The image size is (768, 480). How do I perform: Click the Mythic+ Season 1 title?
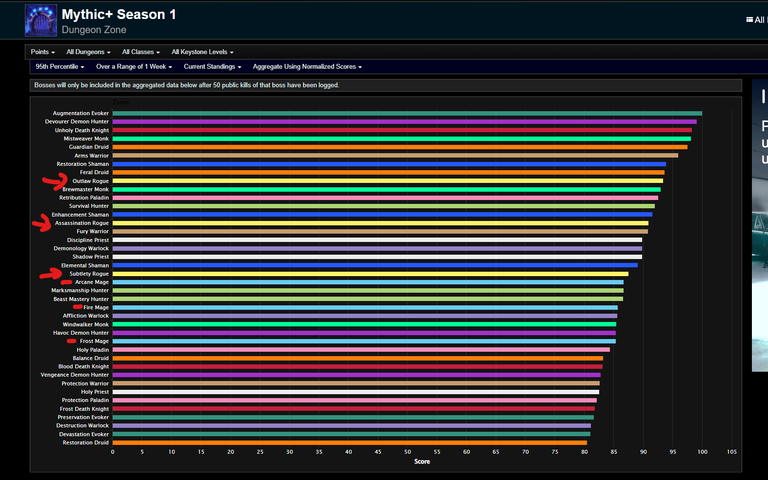[x=119, y=15]
